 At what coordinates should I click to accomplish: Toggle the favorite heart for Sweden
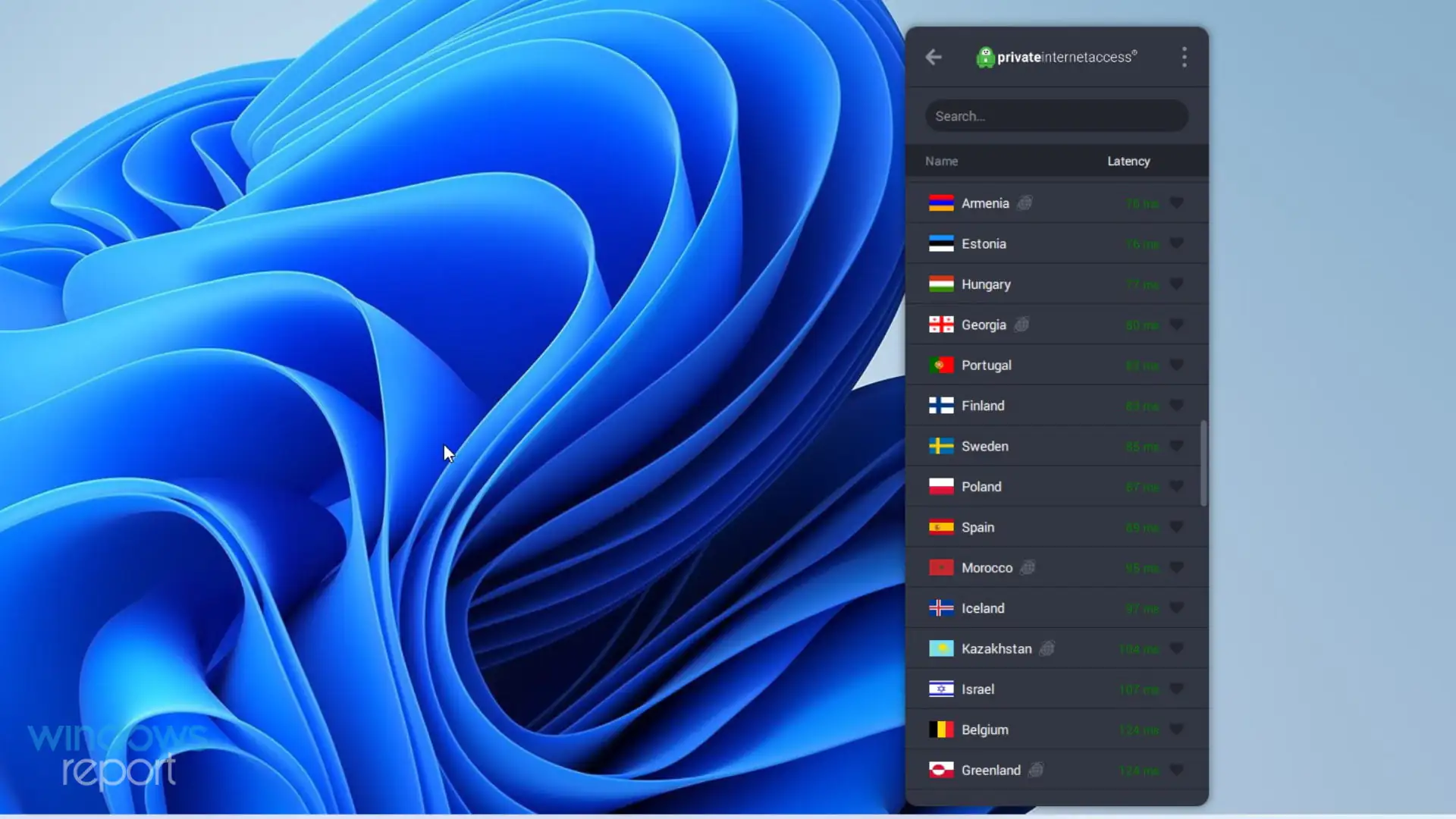[x=1176, y=446]
